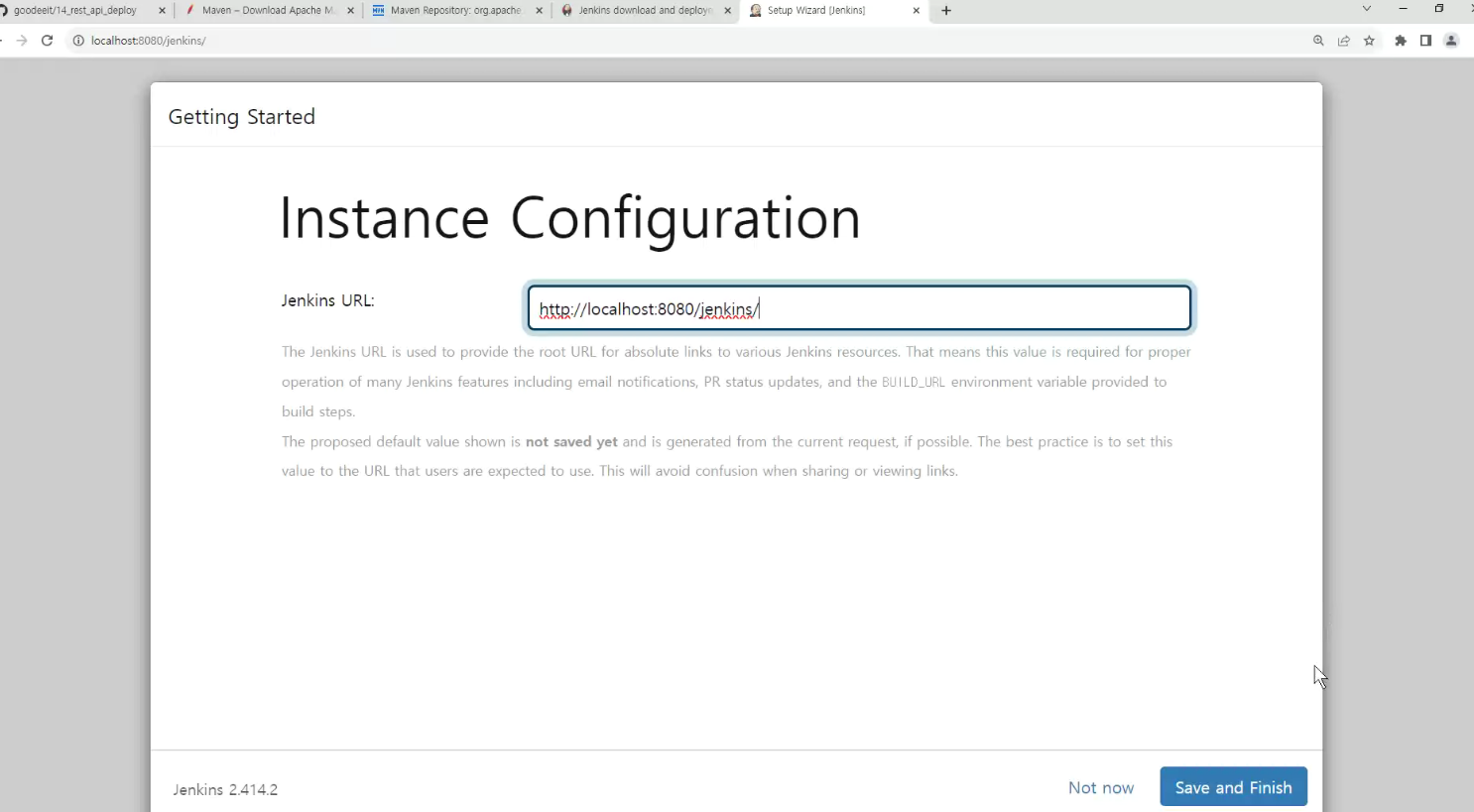Switch to the Jenkins download and deployment tab
Screen dimensions: 1474x812
click(x=645, y=11)
